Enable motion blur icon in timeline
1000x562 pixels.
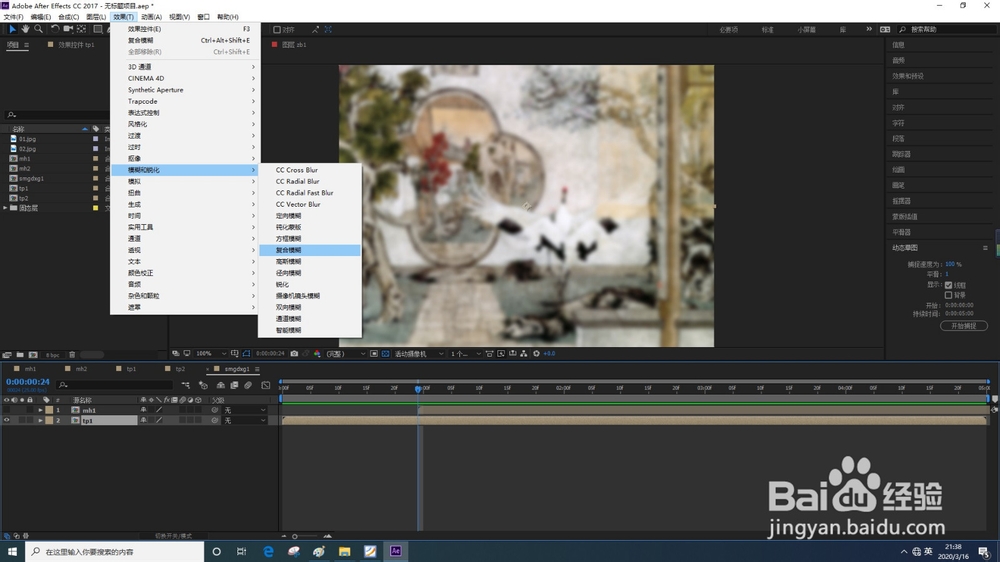click(248, 385)
